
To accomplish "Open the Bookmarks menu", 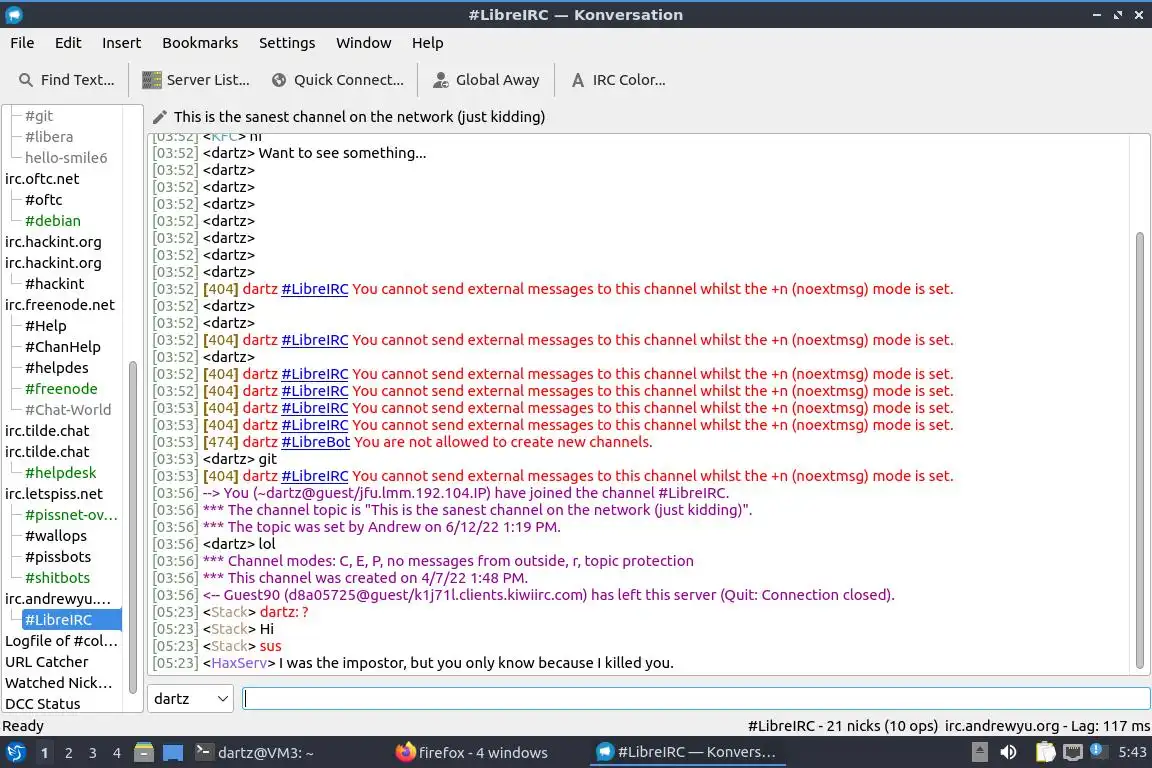I will pyautogui.click(x=200, y=43).
